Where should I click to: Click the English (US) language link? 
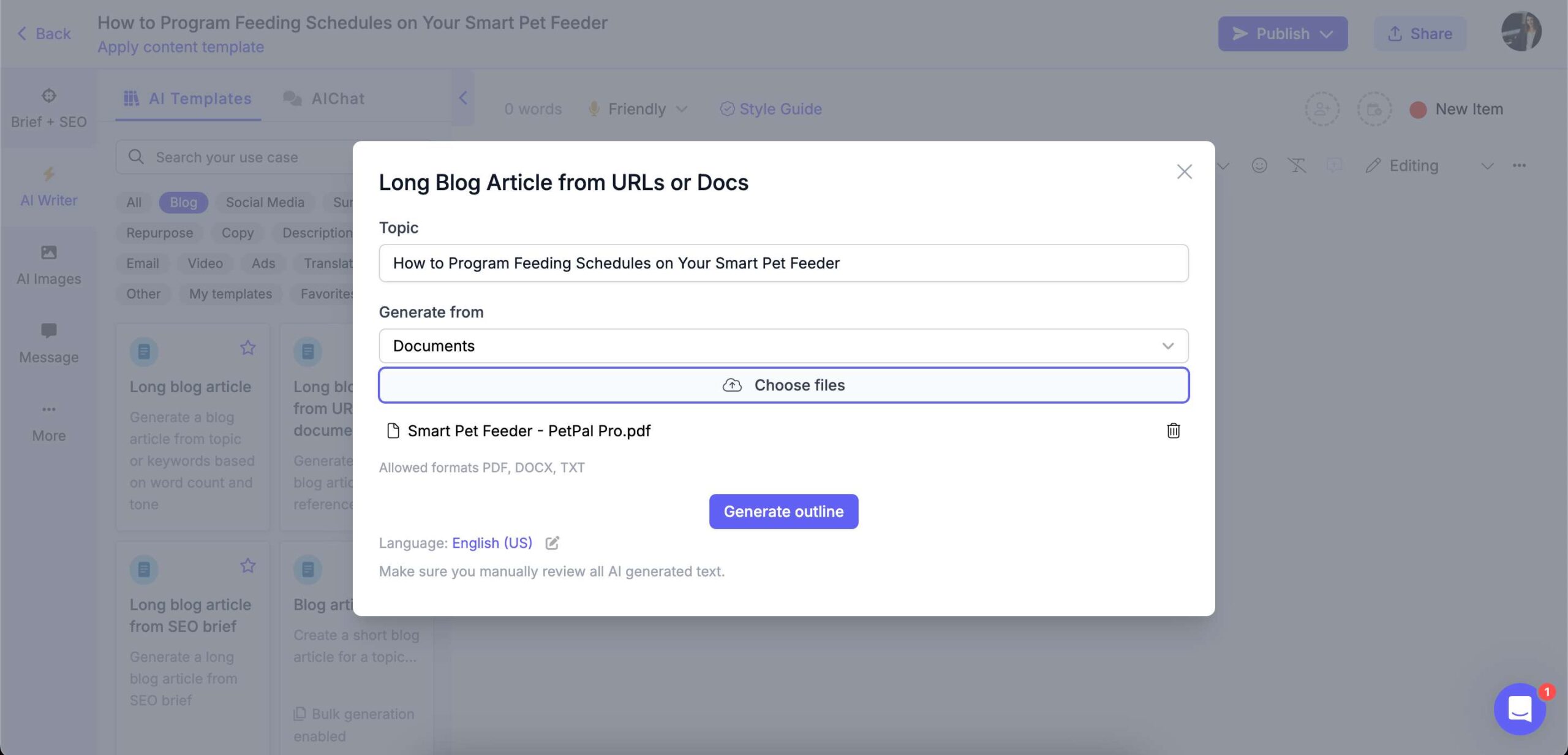point(492,542)
